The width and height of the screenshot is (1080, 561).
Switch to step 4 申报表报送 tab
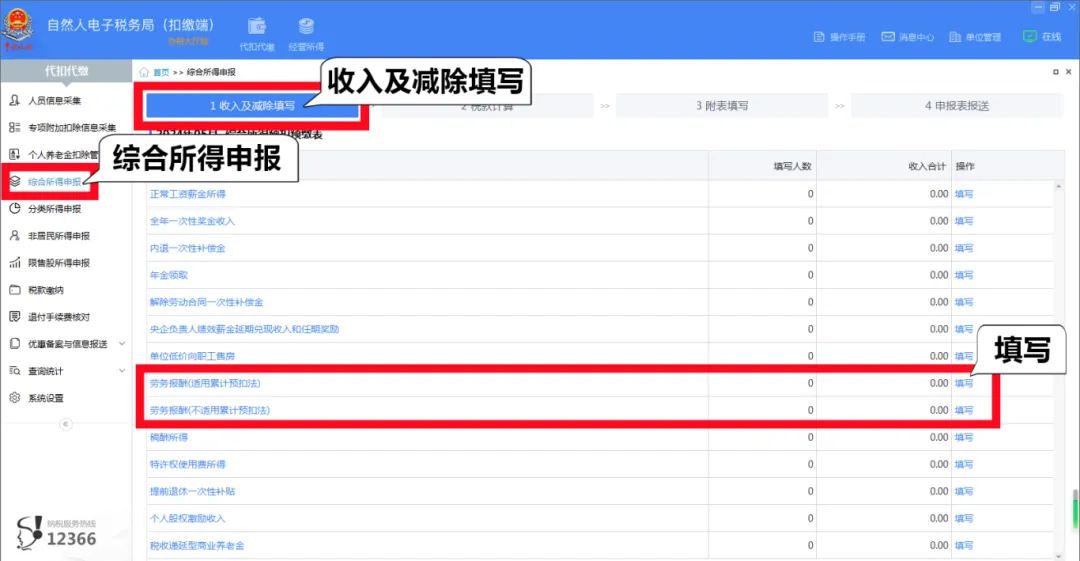pos(956,105)
